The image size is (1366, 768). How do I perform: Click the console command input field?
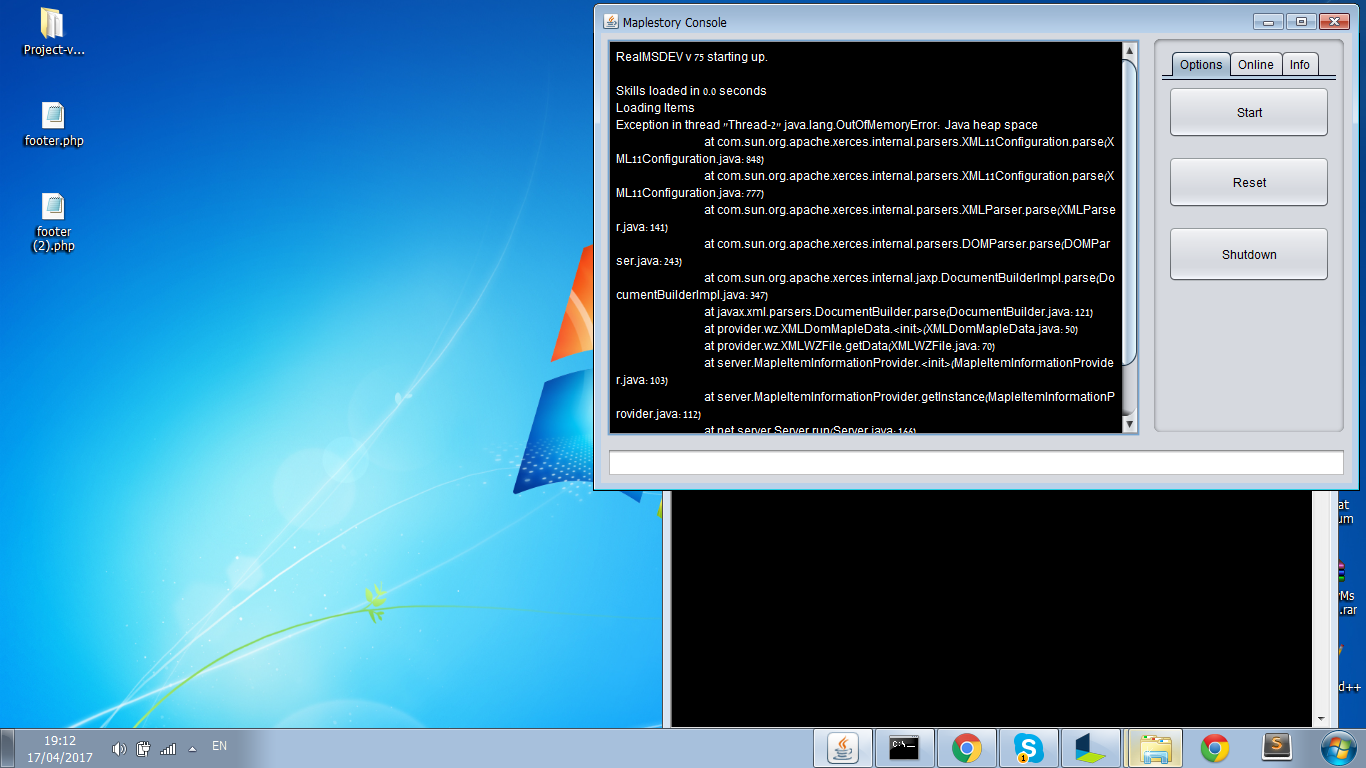coord(976,462)
